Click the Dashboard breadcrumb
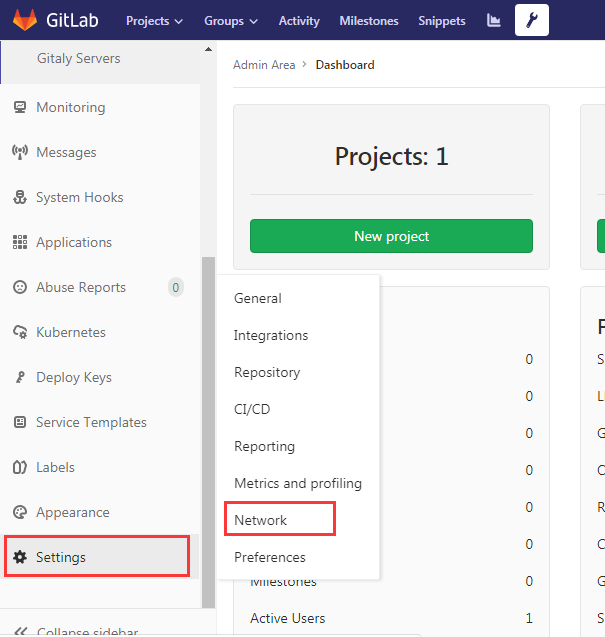605x637 pixels. coord(345,65)
